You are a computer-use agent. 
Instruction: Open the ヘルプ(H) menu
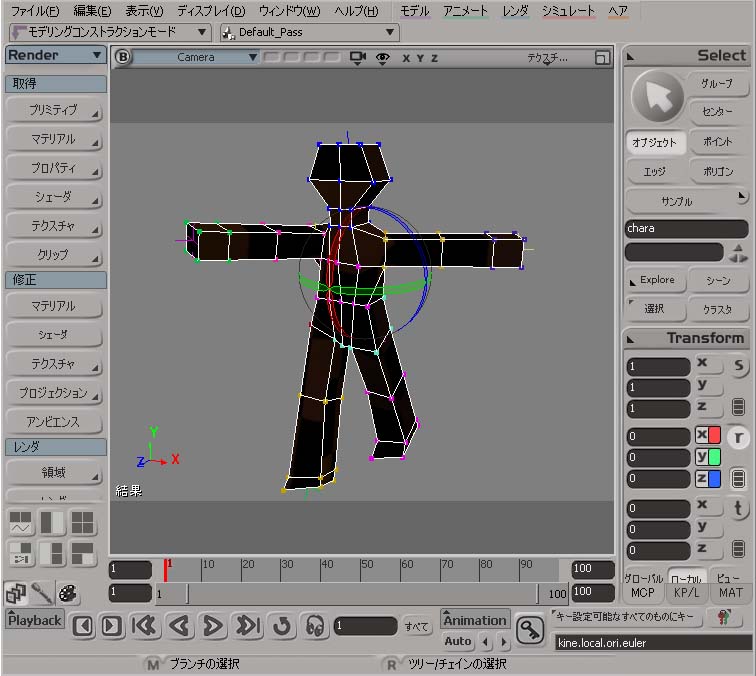[356, 11]
